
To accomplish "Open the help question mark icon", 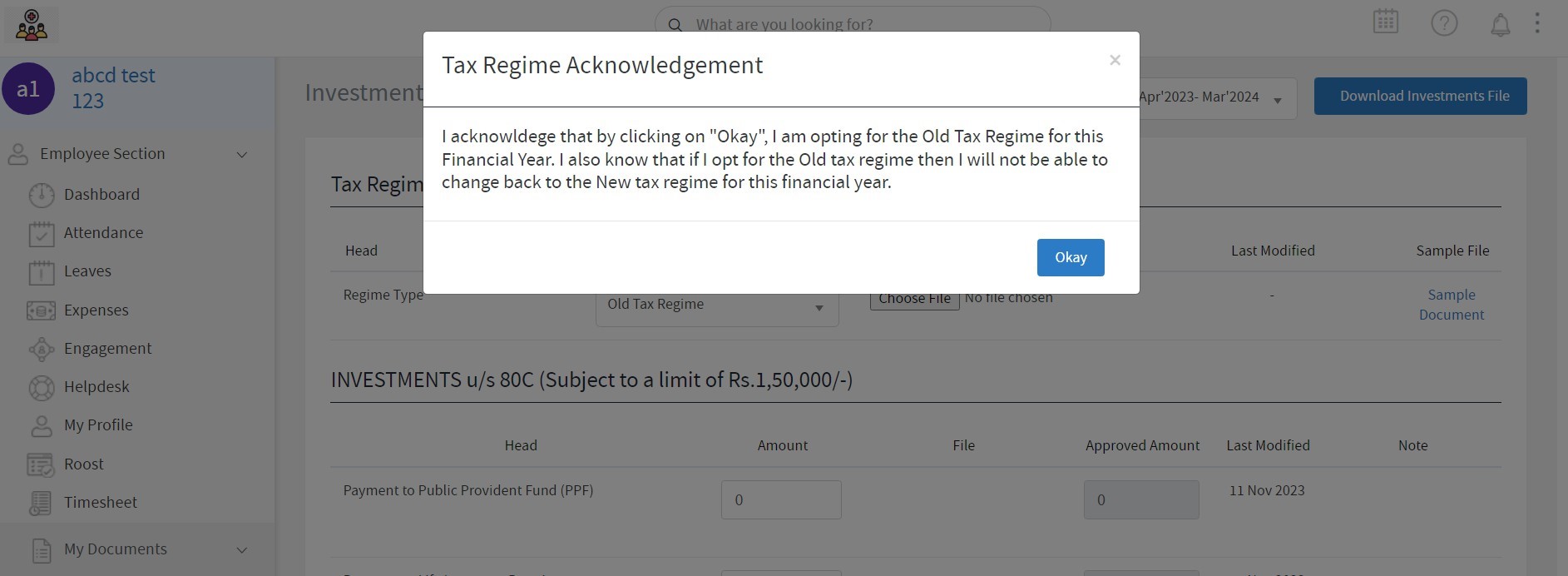I will 1444,23.
